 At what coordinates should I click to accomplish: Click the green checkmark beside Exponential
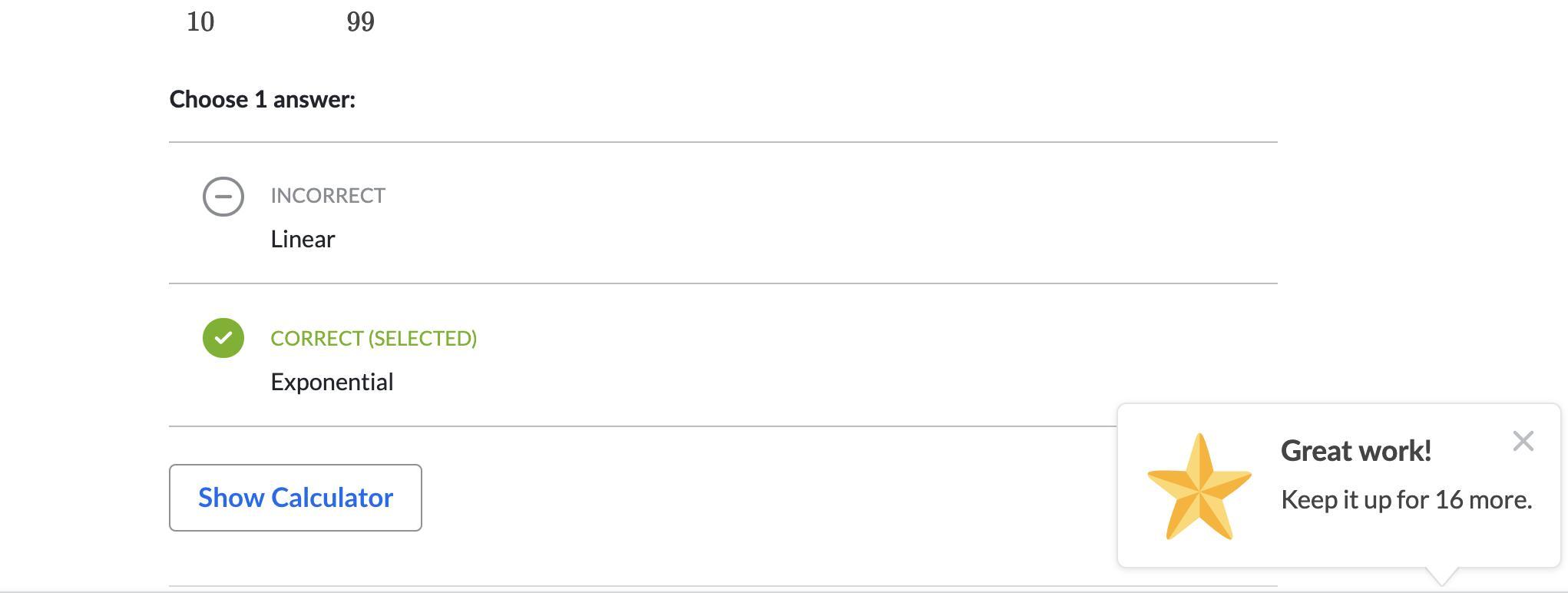[223, 338]
